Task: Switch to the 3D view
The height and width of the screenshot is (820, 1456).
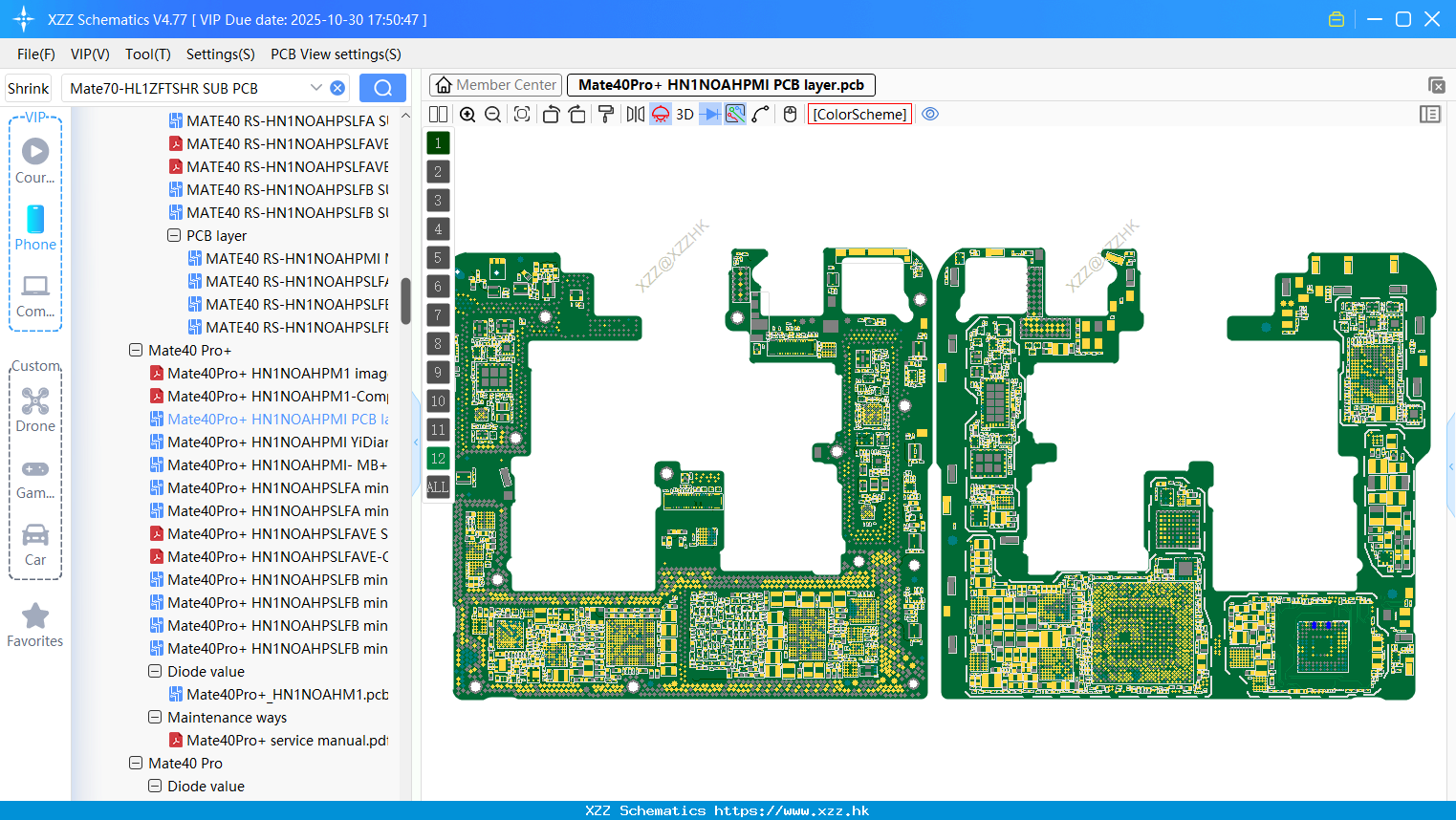Action: (685, 115)
